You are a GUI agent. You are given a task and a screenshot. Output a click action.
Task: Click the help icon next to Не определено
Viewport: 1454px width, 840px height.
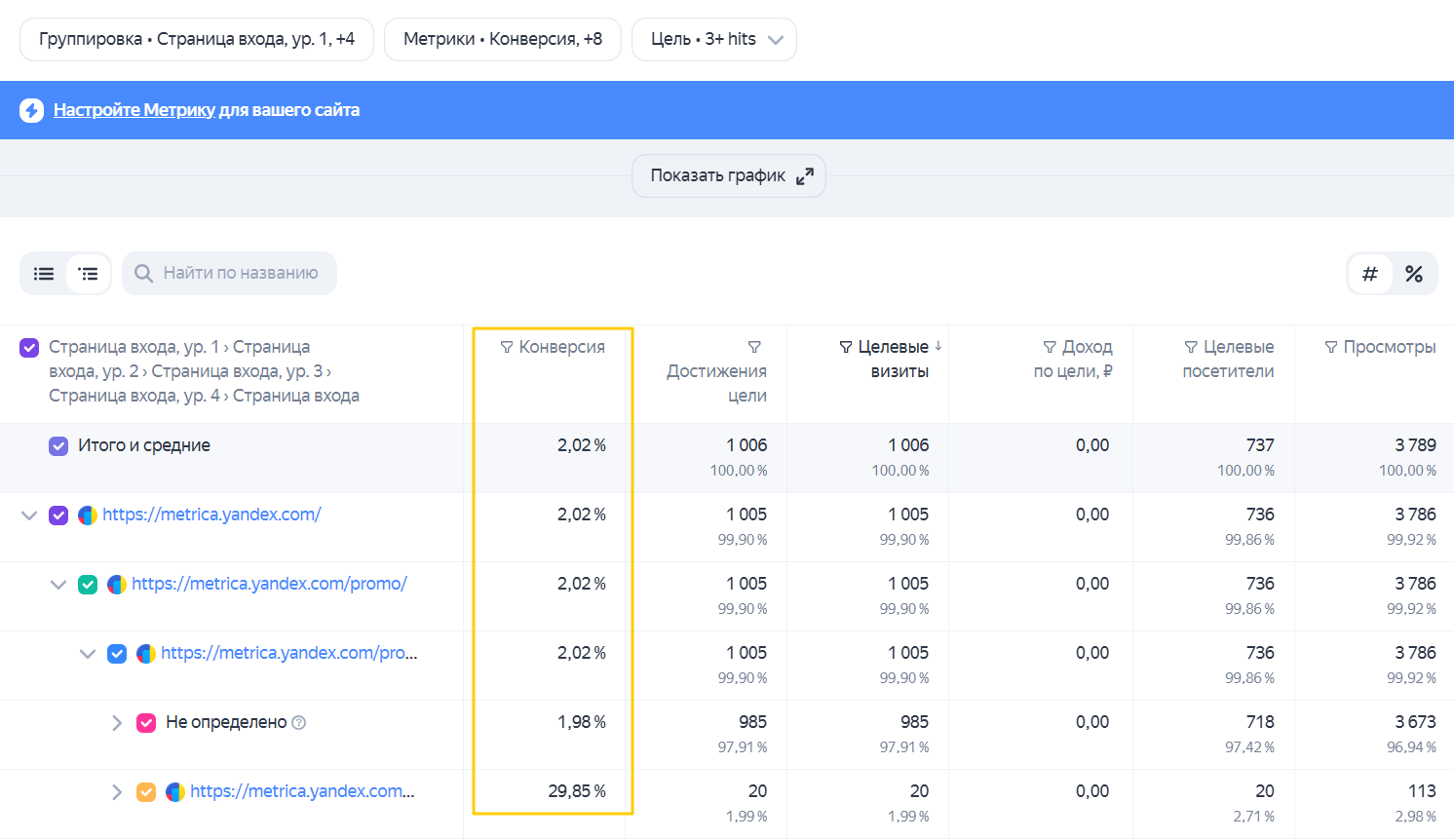pos(299,723)
